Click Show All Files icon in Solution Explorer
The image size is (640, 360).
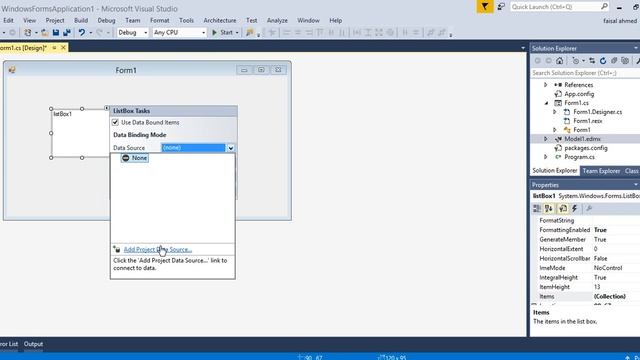tap(625, 61)
